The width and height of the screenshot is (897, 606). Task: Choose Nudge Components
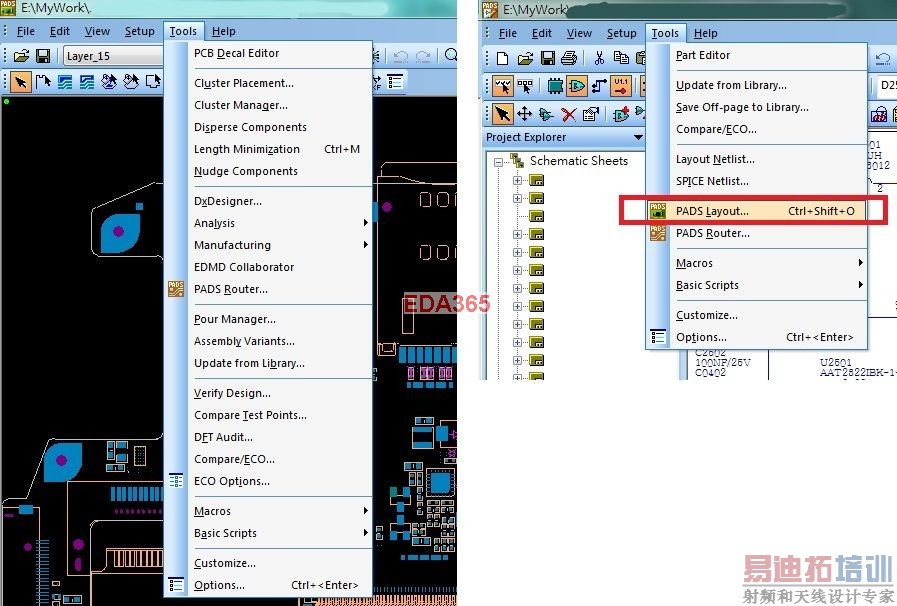pyautogui.click(x=245, y=171)
